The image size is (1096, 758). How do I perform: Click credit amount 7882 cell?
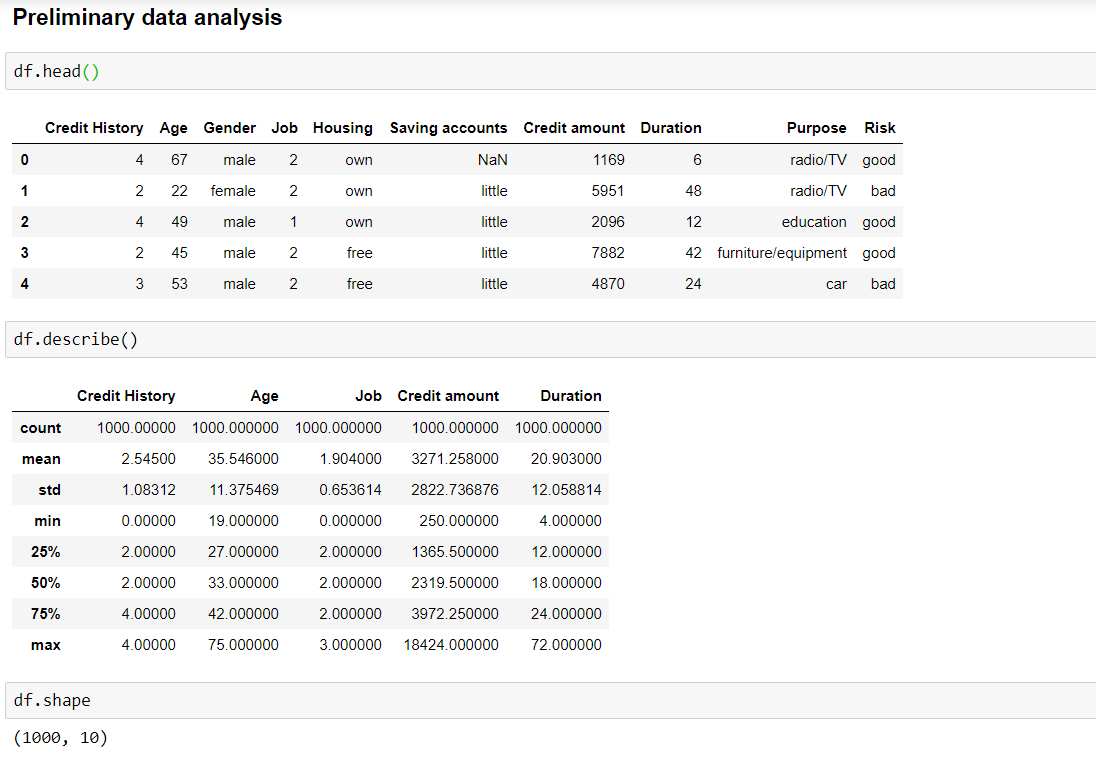pyautogui.click(x=608, y=253)
